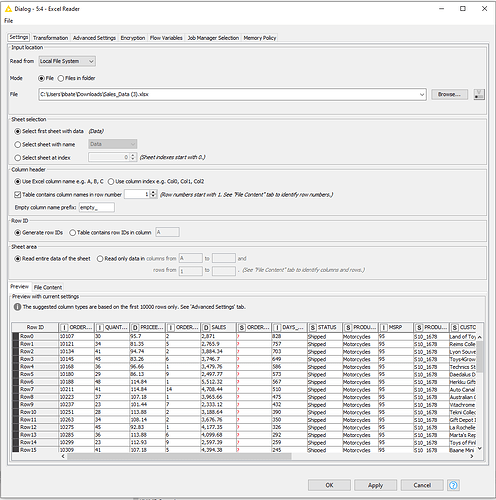Image resolution: width=496 pixels, height=500 pixels.
Task: Click the KNIME warning triangle in title bar
Action: (8, 9)
